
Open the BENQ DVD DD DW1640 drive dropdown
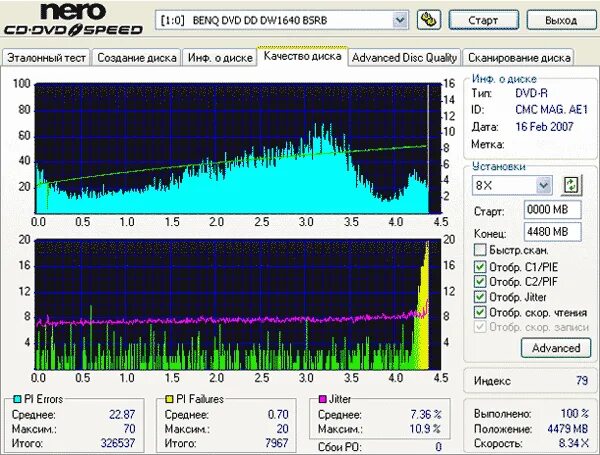pos(400,20)
